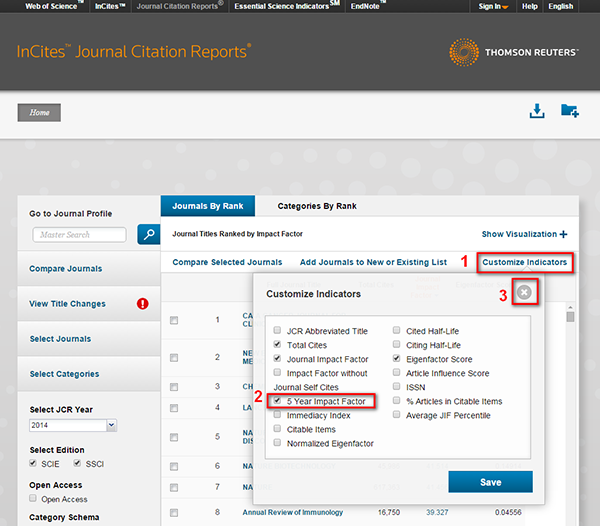Click the magnifier search button

point(149,234)
